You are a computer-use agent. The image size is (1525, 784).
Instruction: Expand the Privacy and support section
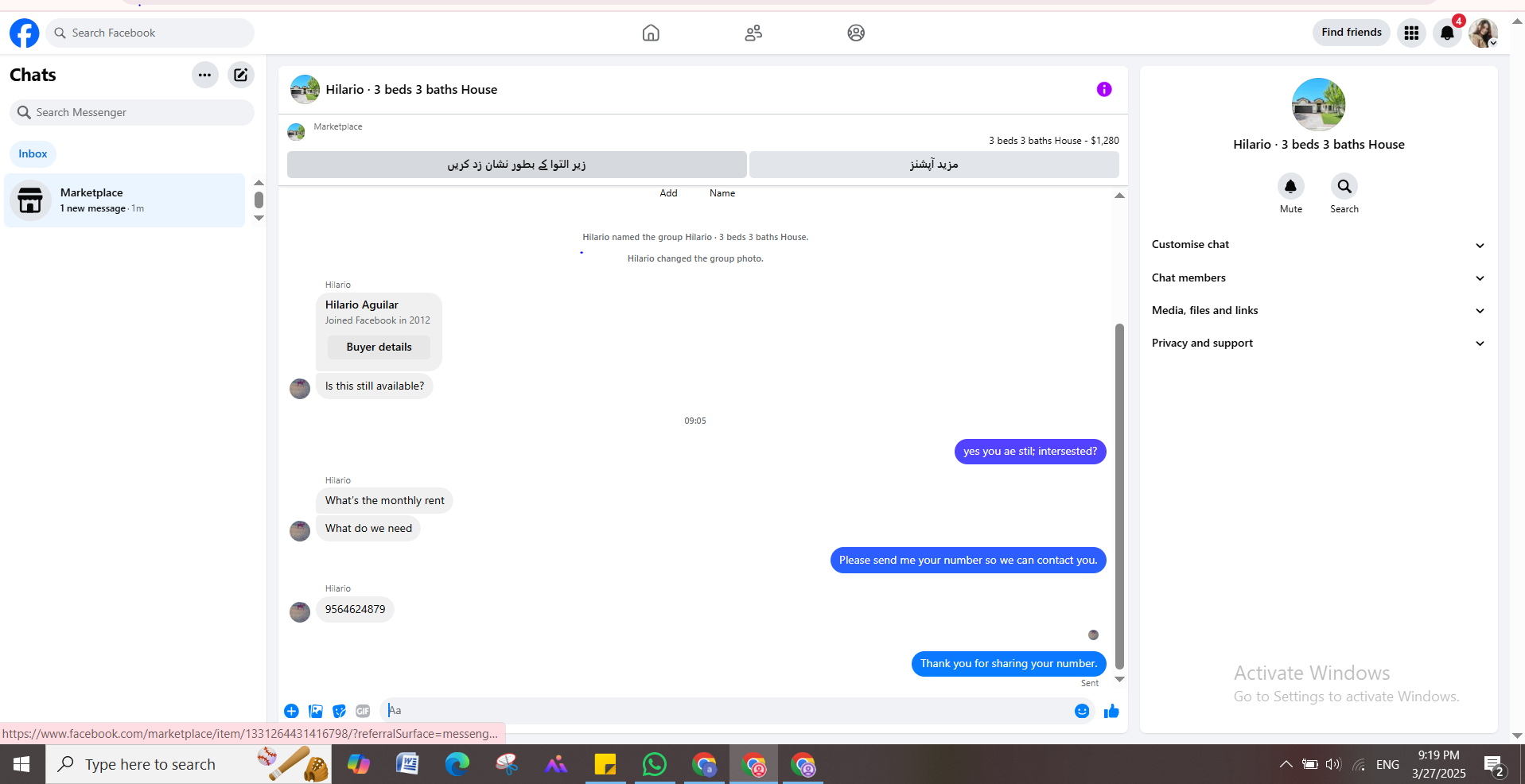tap(1318, 343)
